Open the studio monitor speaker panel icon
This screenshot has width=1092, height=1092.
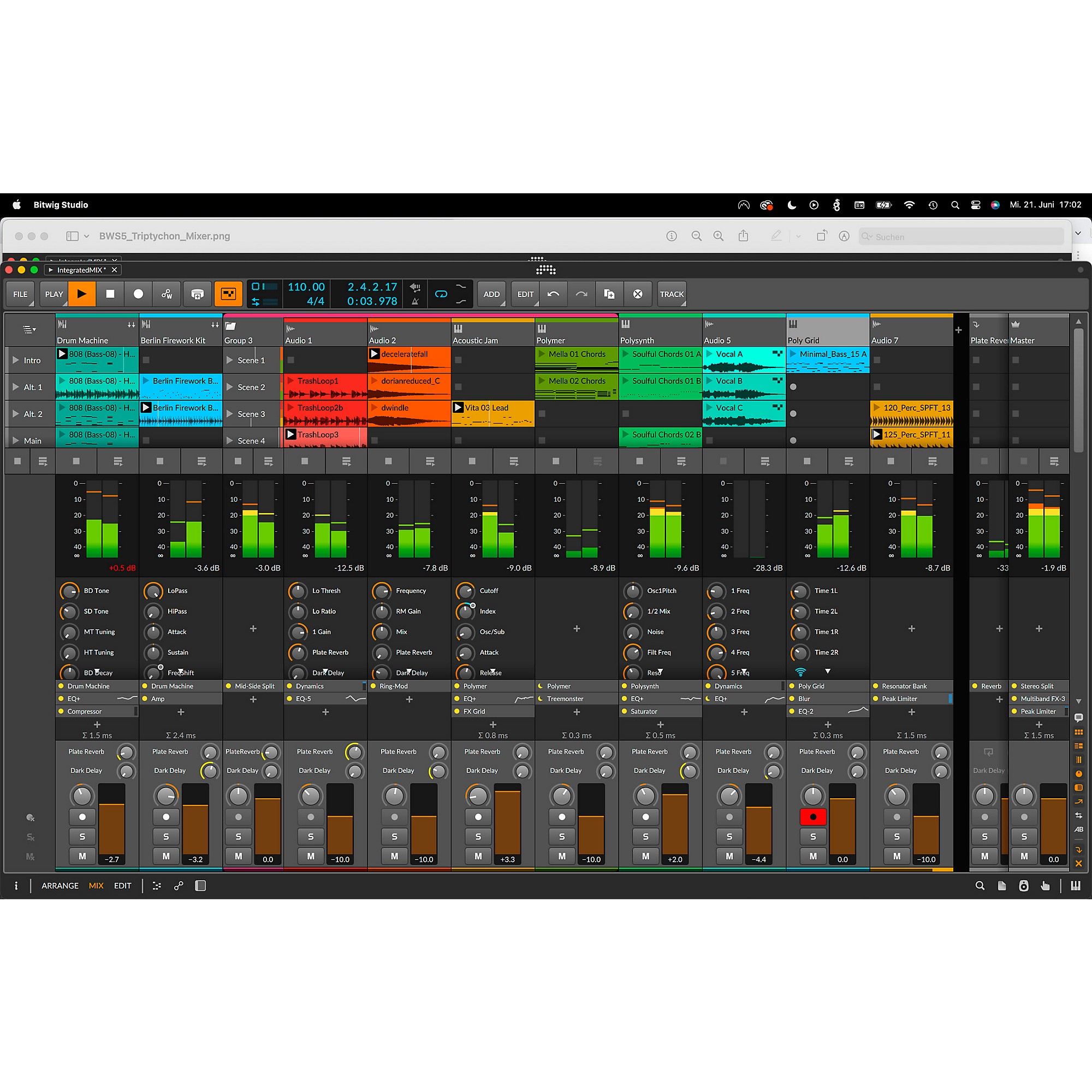pyautogui.click(x=1024, y=886)
